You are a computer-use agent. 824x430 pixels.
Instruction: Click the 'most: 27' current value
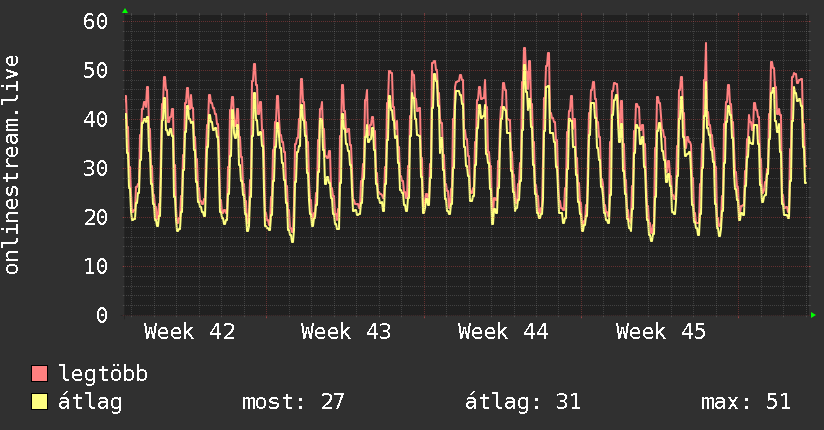293,402
